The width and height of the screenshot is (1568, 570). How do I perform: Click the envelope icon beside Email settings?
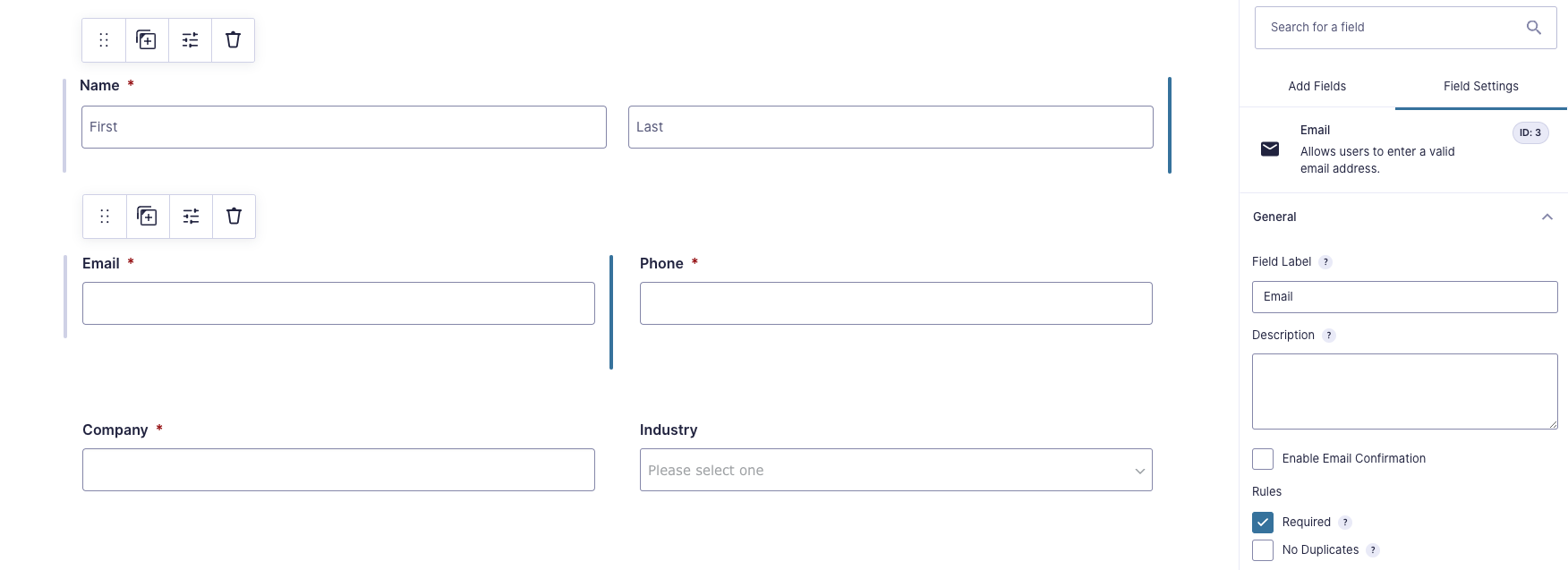point(1268,149)
